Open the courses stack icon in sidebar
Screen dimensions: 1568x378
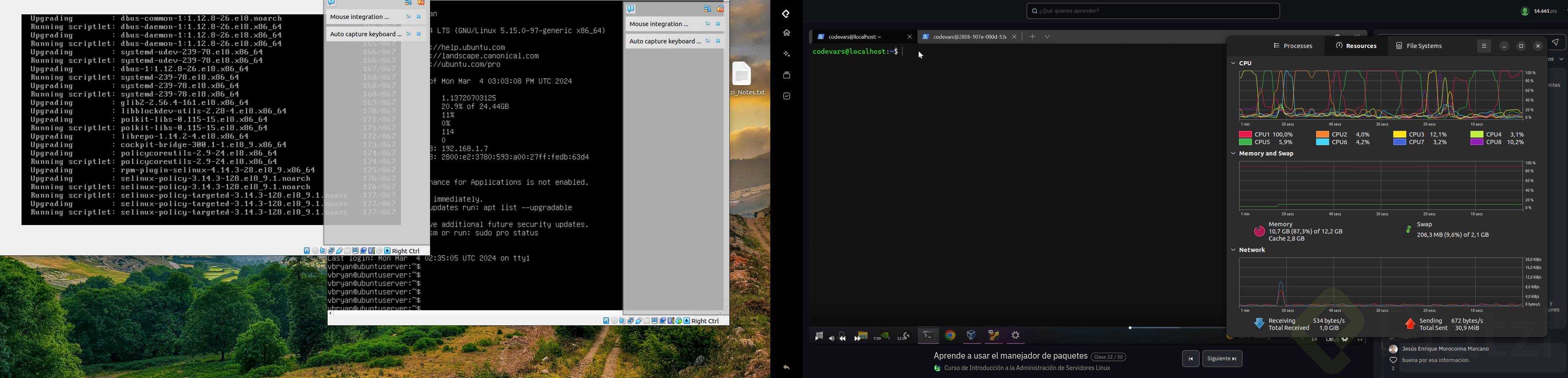pos(786,75)
